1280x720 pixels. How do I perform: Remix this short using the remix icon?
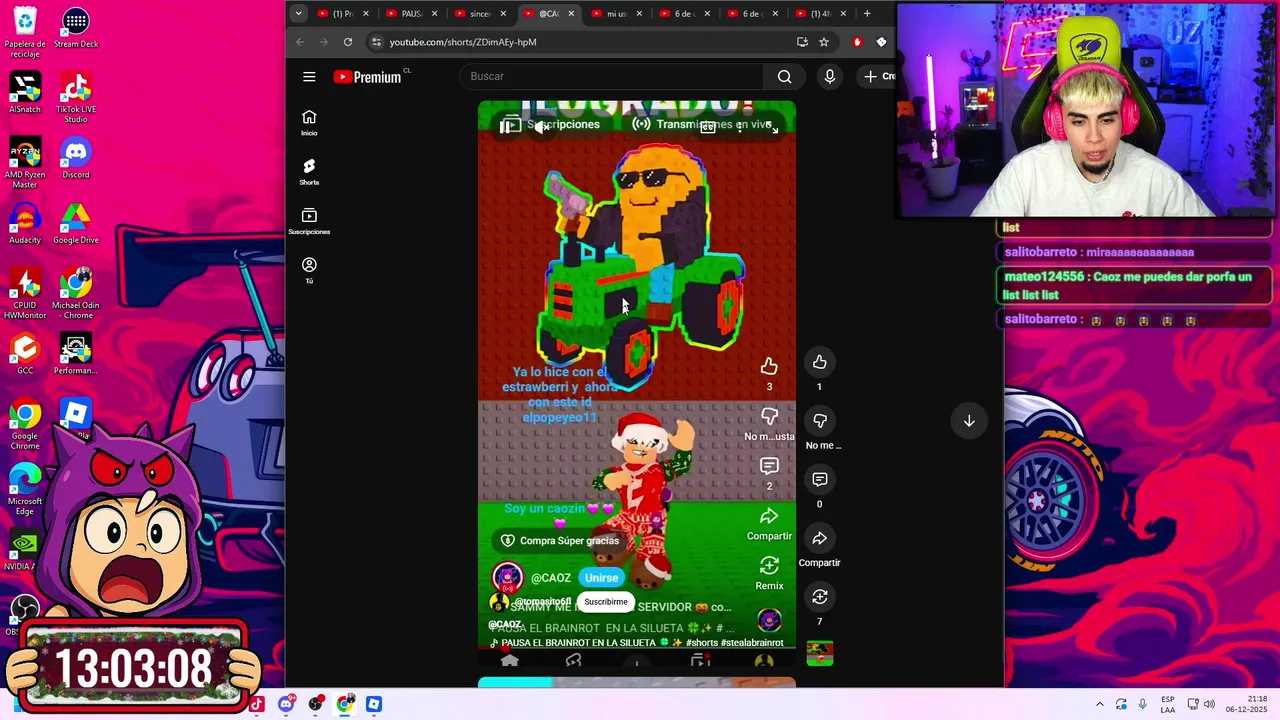(819, 597)
